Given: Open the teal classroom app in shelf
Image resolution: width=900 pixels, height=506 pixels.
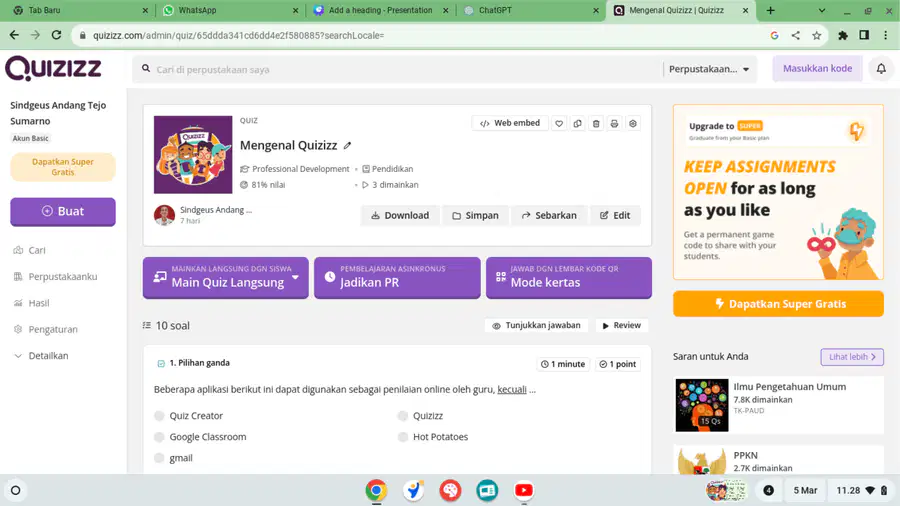Looking at the screenshot, I should coord(487,491).
